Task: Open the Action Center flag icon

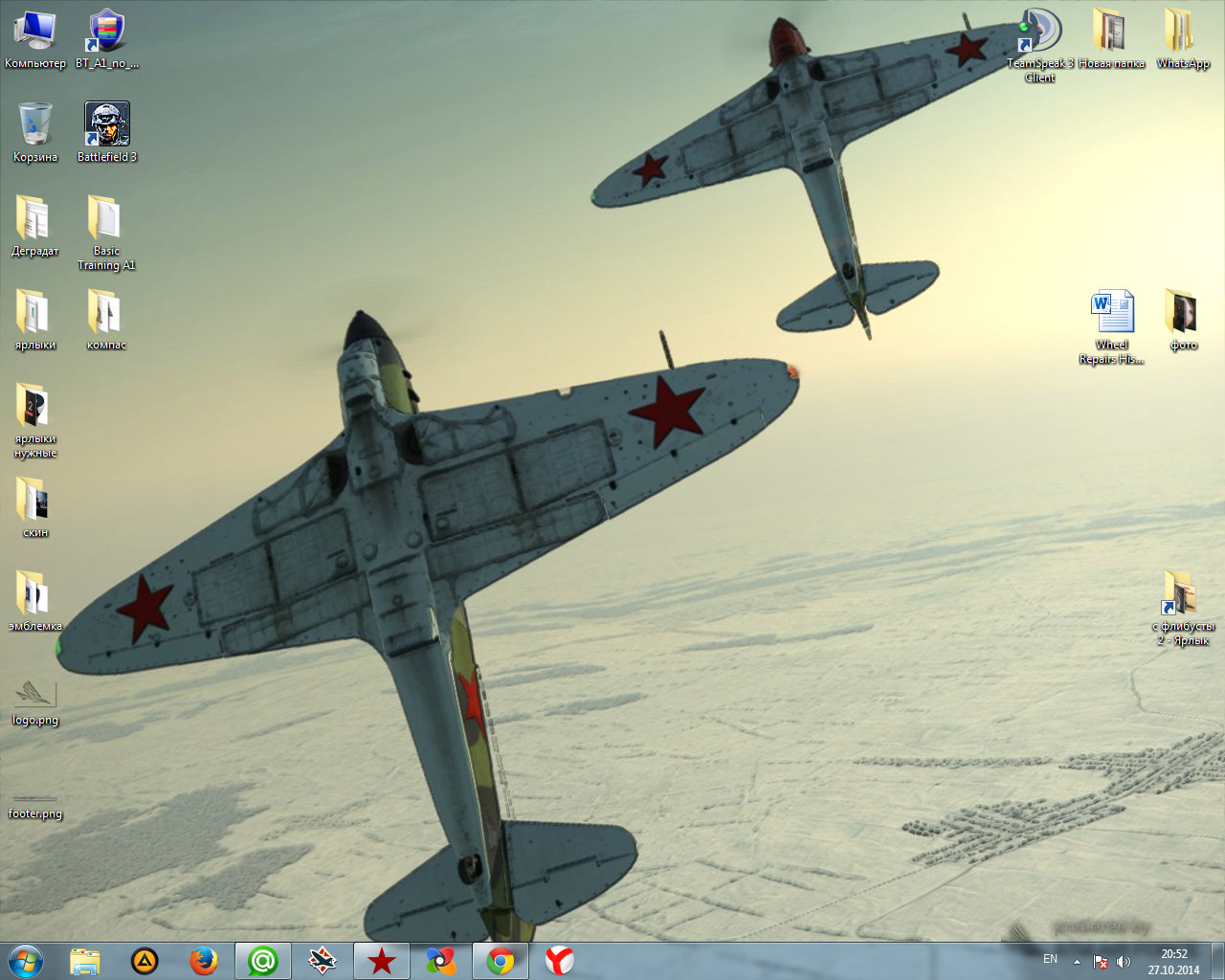Action: coord(1102,962)
